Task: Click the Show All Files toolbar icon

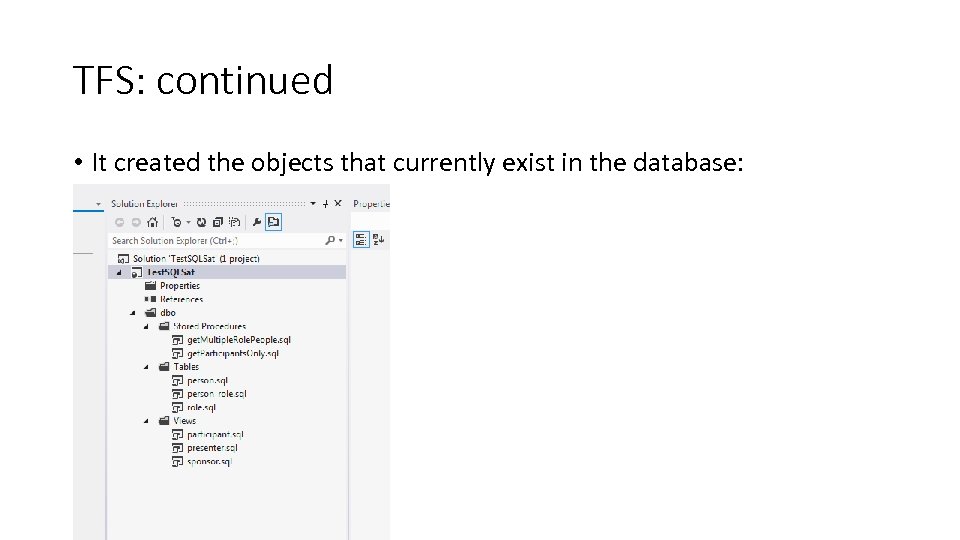Action: (x=233, y=222)
